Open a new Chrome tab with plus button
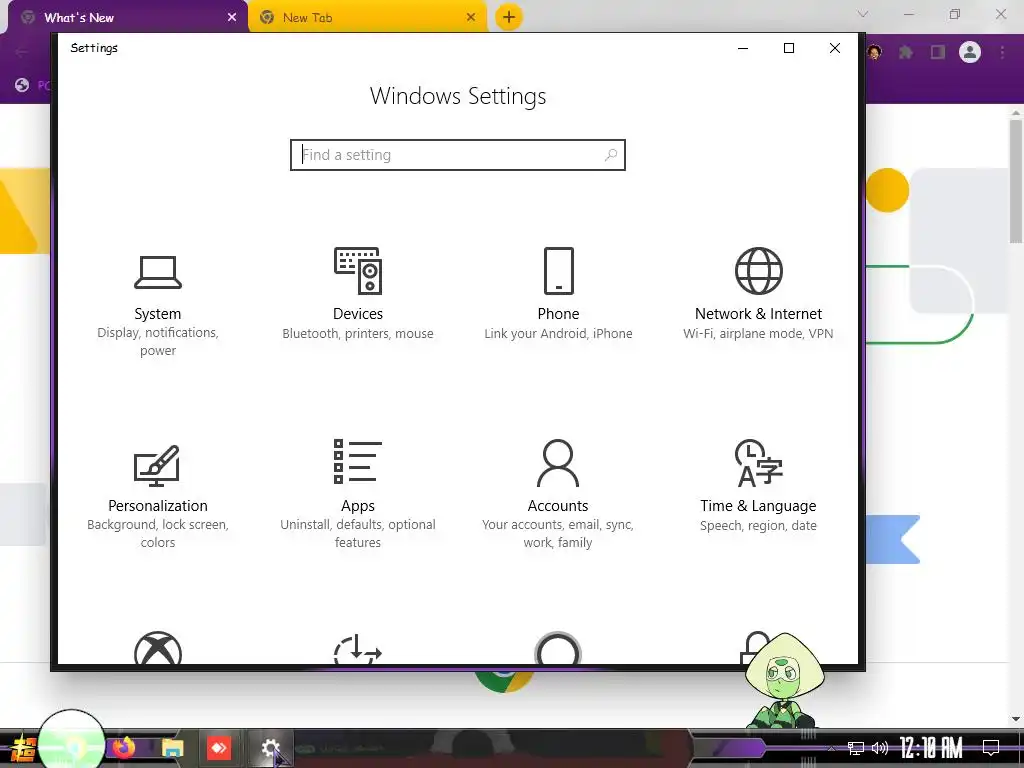 tap(509, 18)
